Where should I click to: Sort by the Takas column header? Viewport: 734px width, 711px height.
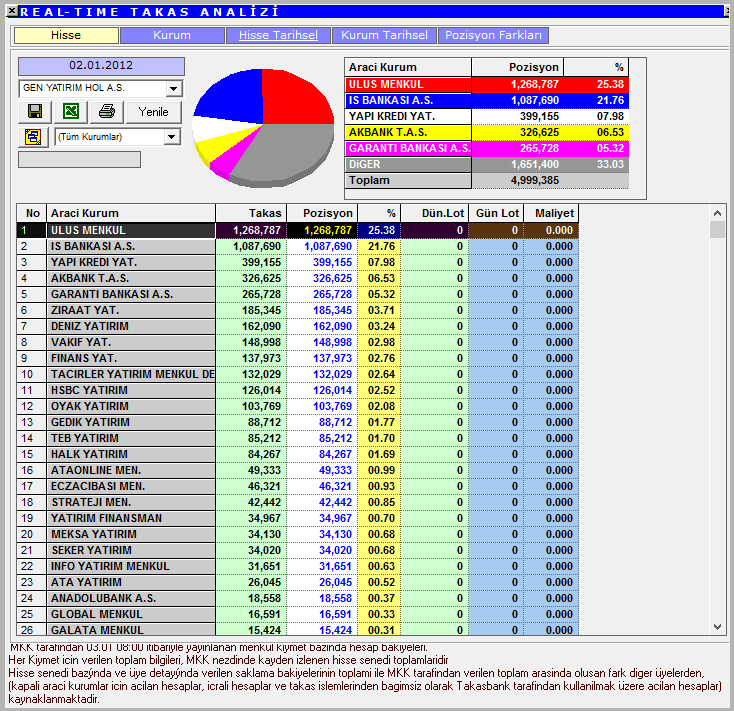(x=251, y=213)
